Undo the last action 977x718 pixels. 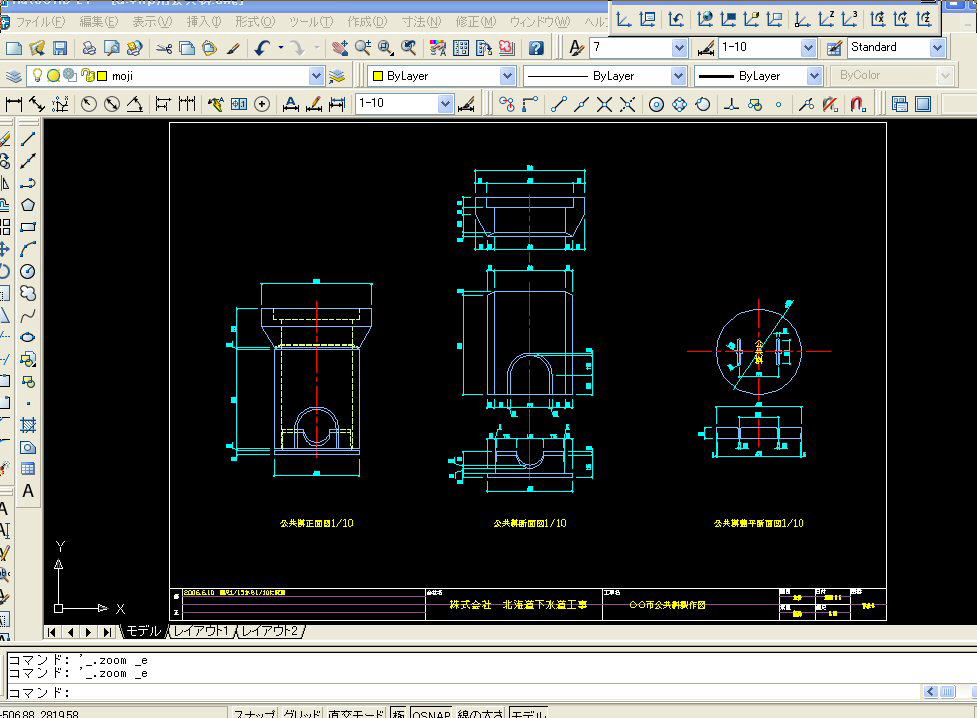pos(262,48)
